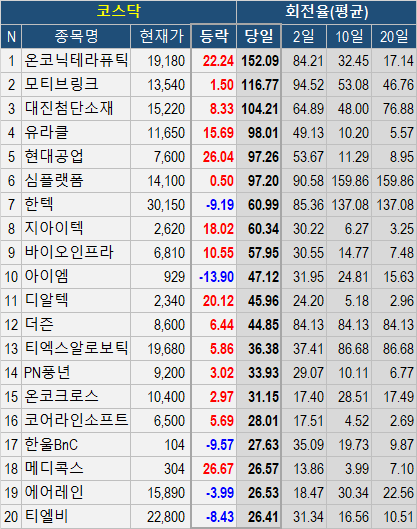Click the 20.12 change value for 디알텍
The width and height of the screenshot is (417, 529).
point(218,301)
